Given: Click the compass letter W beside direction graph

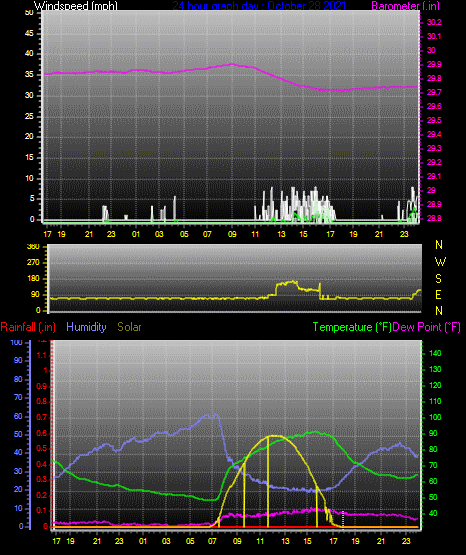Looking at the screenshot, I should coord(440,262).
